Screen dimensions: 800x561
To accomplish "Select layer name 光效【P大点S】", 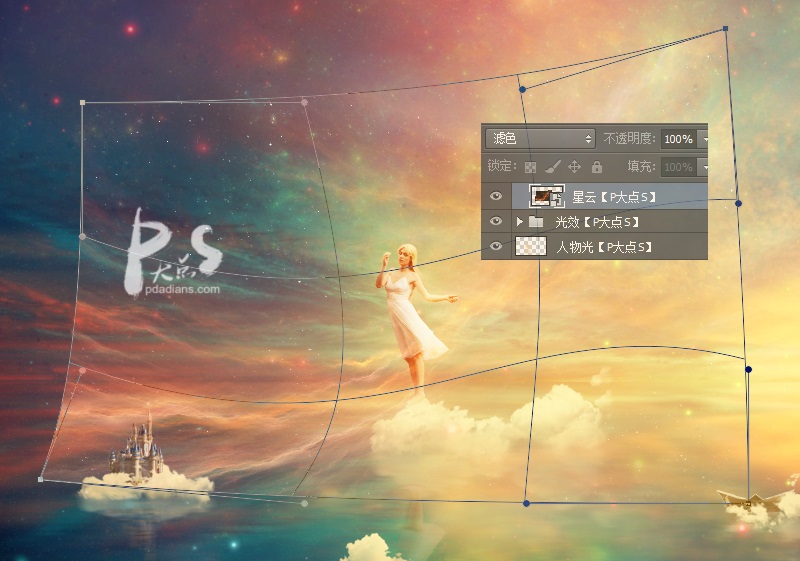I will (597, 222).
